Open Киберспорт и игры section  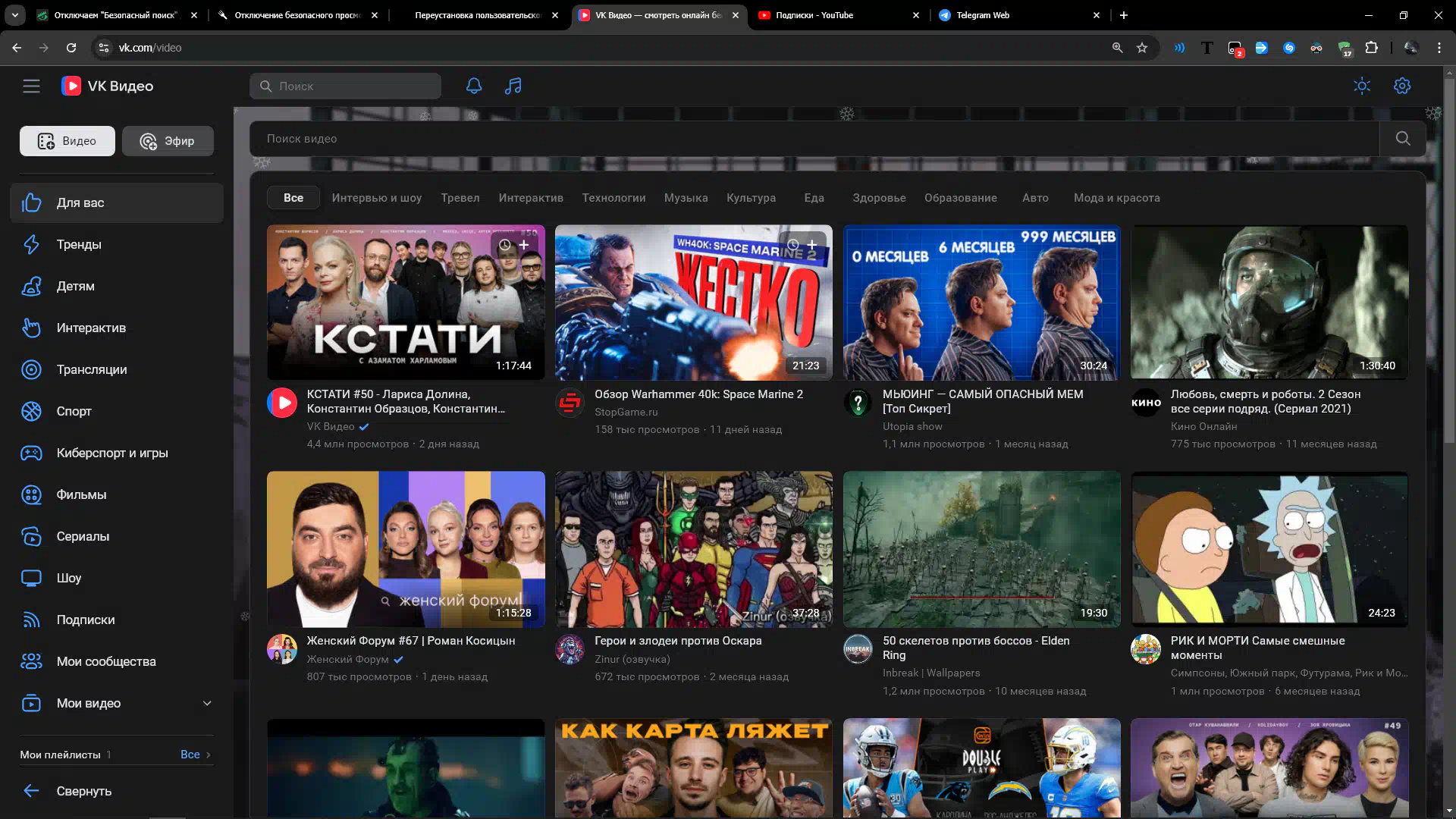pyautogui.click(x=117, y=453)
